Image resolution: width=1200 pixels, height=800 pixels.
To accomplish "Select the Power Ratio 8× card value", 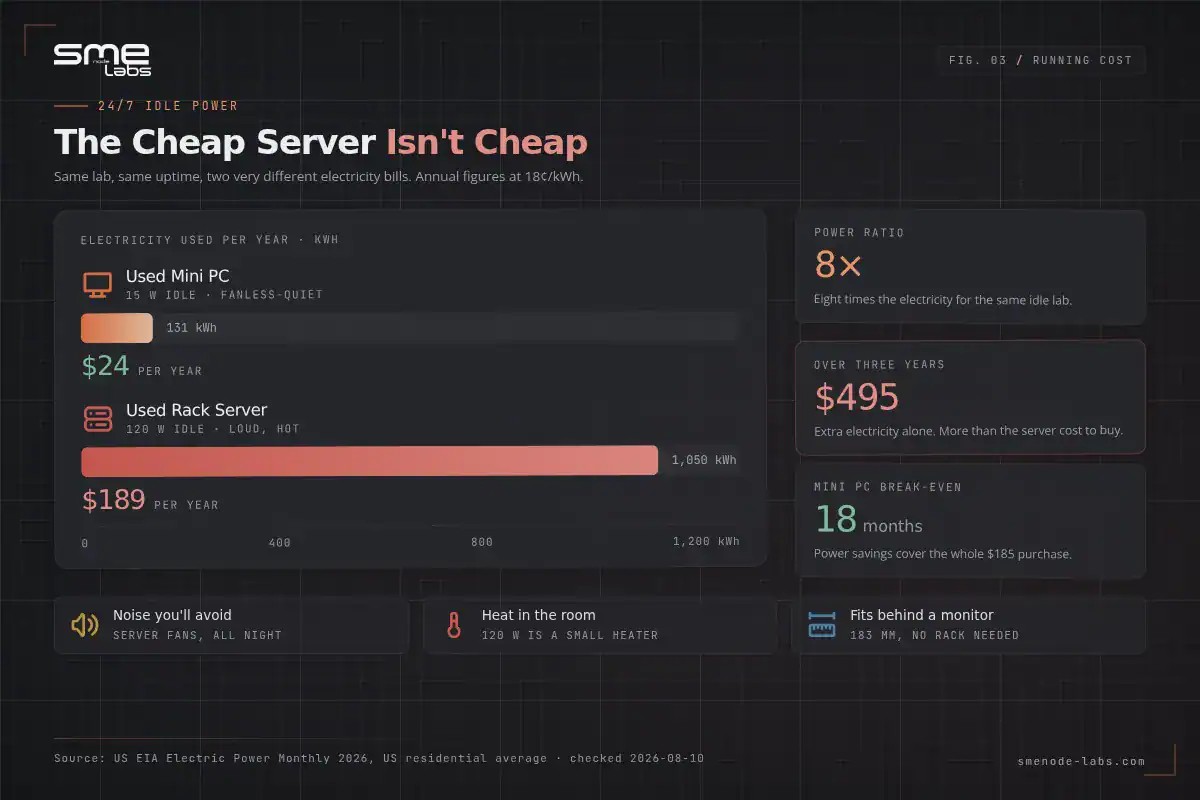I will [x=837, y=265].
